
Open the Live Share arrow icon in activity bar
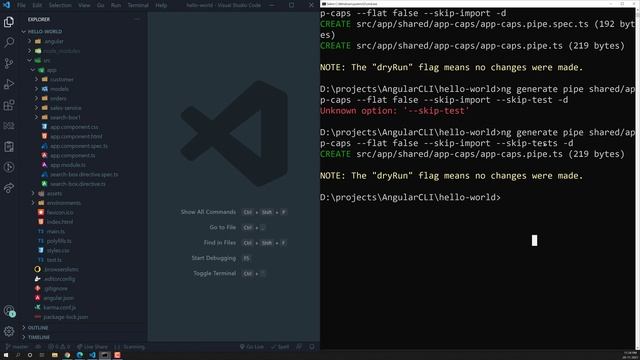(x=9, y=188)
